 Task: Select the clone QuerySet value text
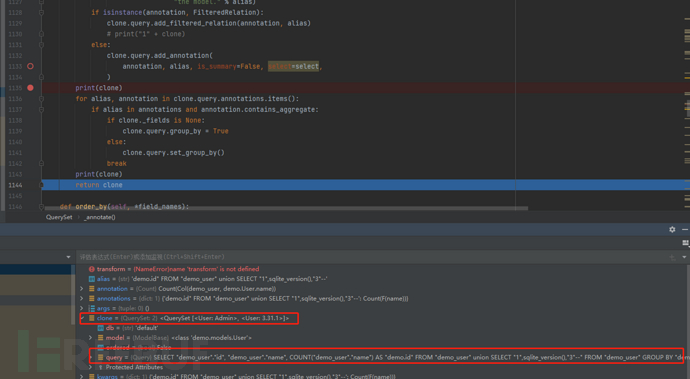point(224,318)
